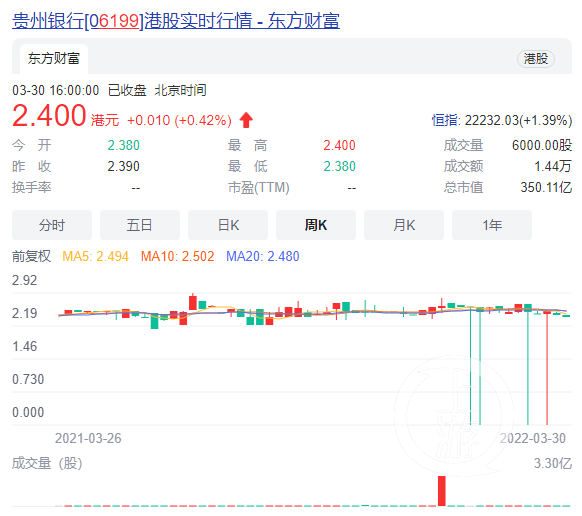Viewport: 582px width, 516px height.
Task: Click the 2022-03-30 end date label
Action: [533, 438]
